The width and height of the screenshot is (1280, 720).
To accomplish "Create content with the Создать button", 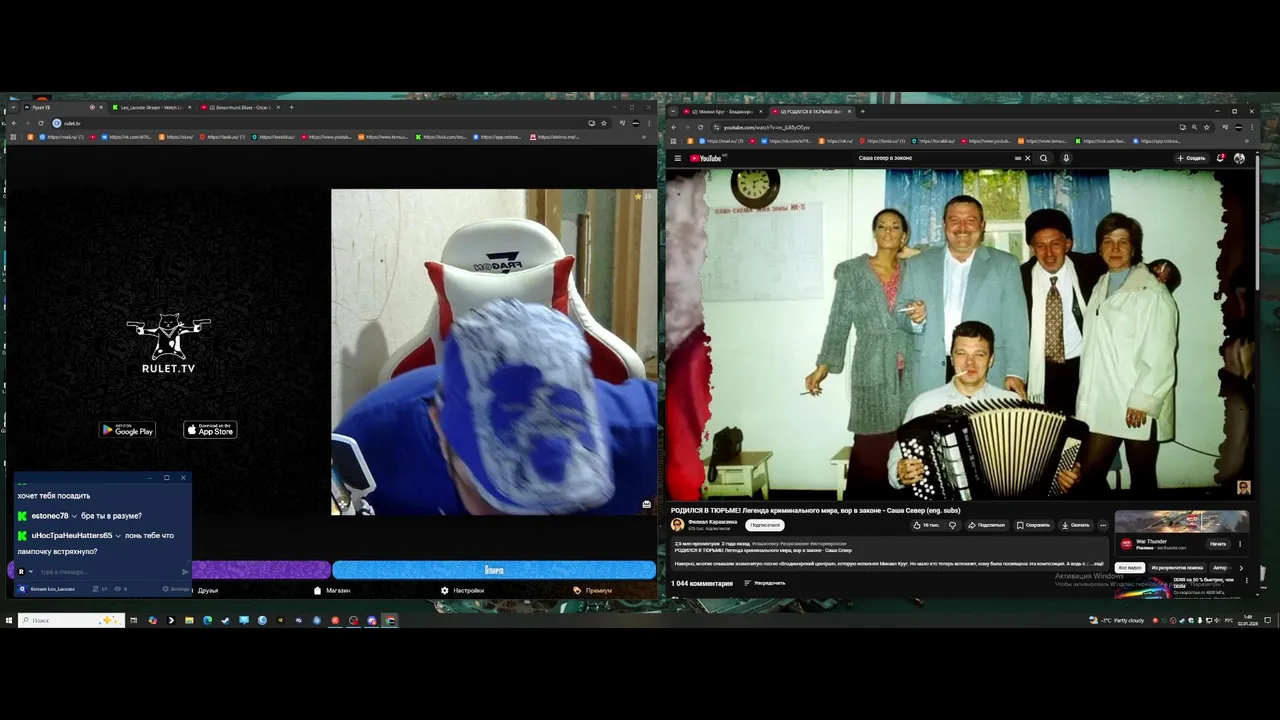I will tap(1191, 158).
